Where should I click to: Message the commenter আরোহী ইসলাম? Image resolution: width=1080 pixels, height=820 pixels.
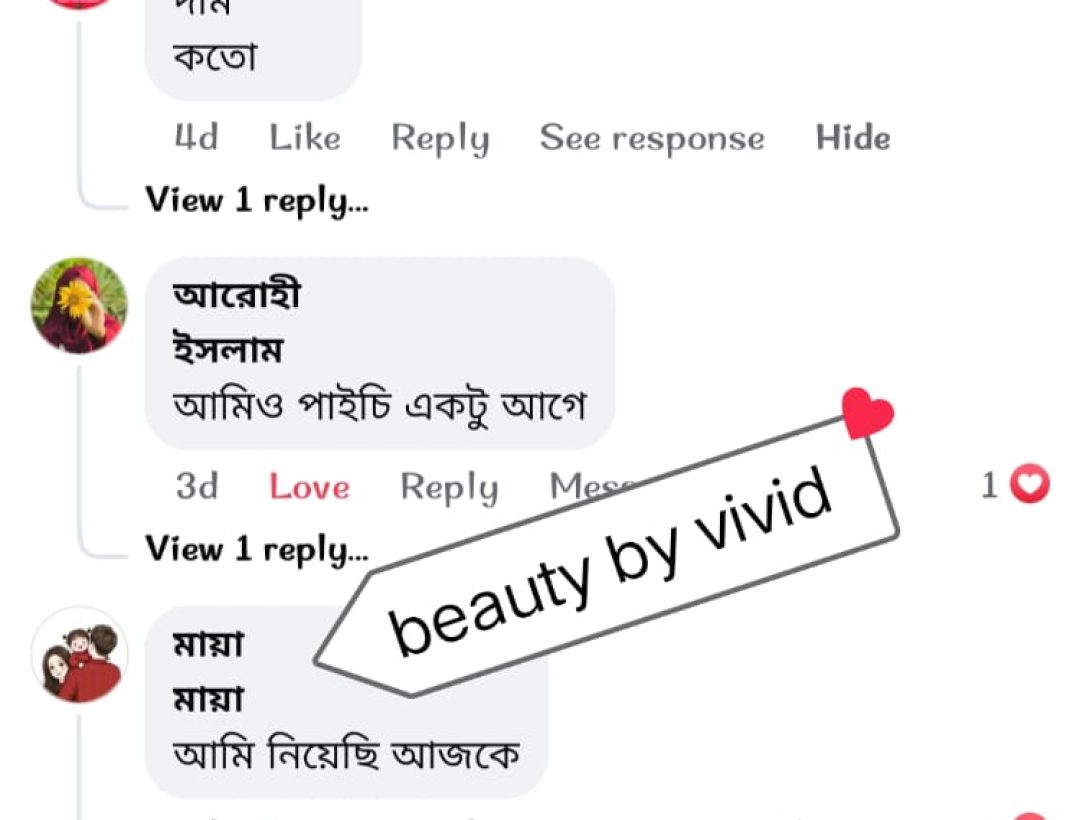point(592,486)
